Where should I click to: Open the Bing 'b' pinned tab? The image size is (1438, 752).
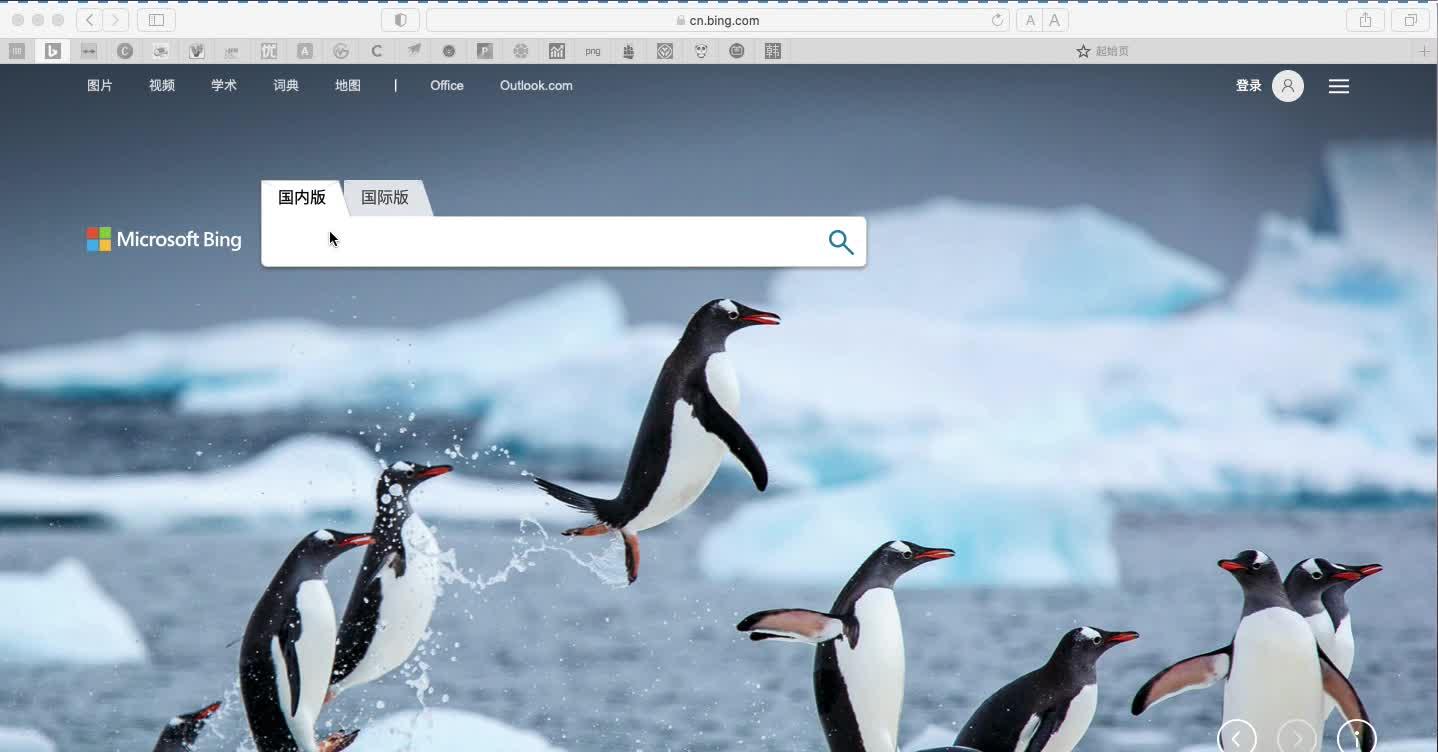[53, 51]
